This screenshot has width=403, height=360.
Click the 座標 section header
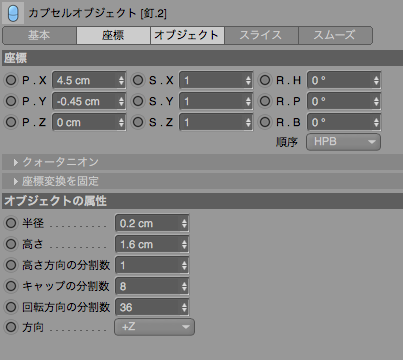(x=202, y=58)
